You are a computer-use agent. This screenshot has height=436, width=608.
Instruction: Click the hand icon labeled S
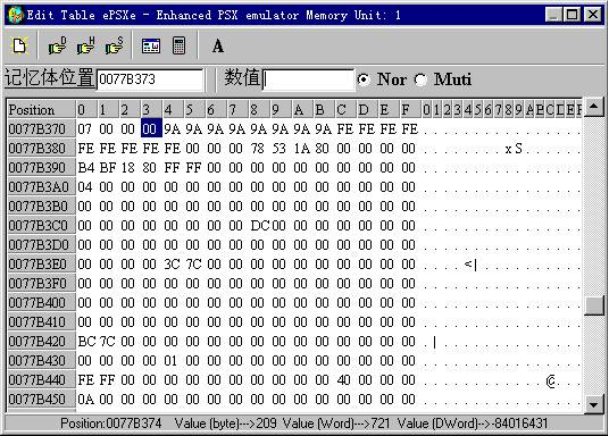click(114, 46)
